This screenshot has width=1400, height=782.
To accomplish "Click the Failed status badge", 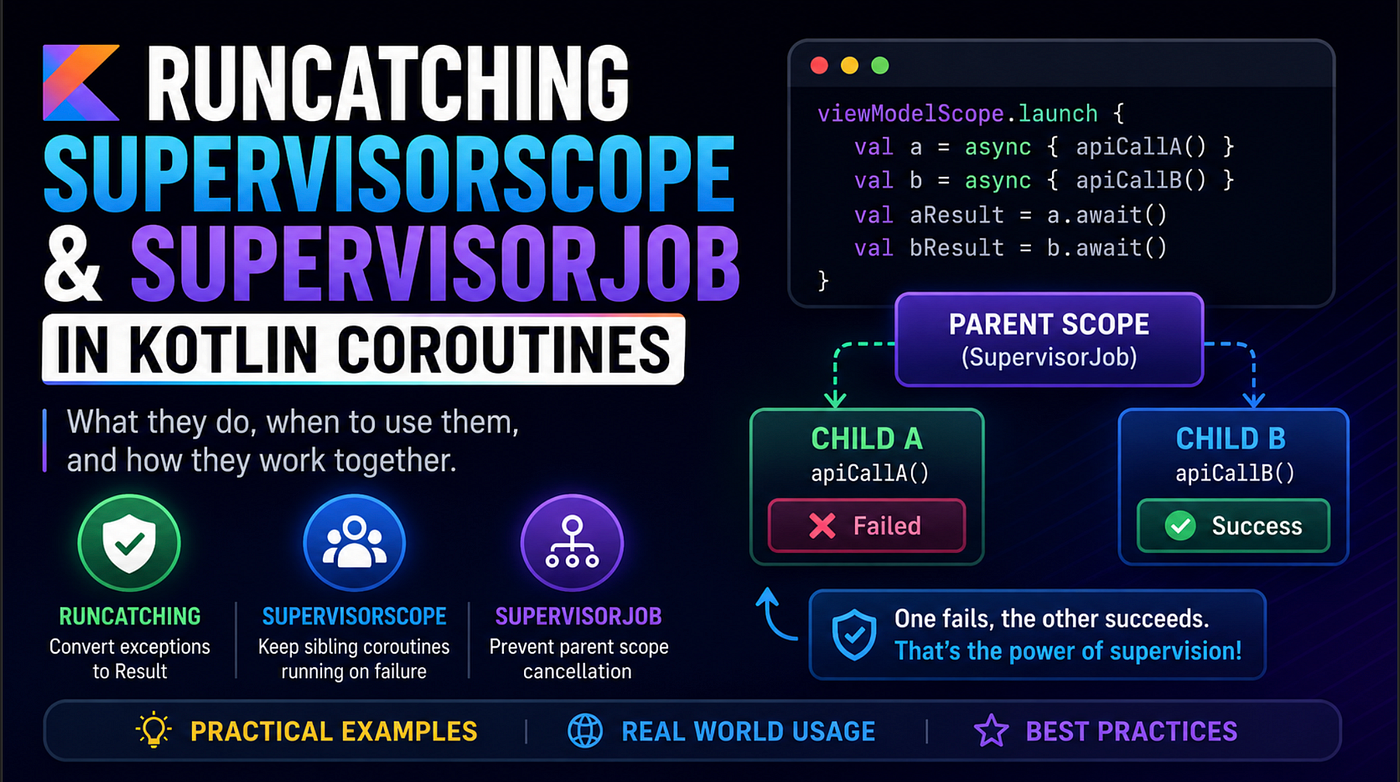I will [x=866, y=526].
